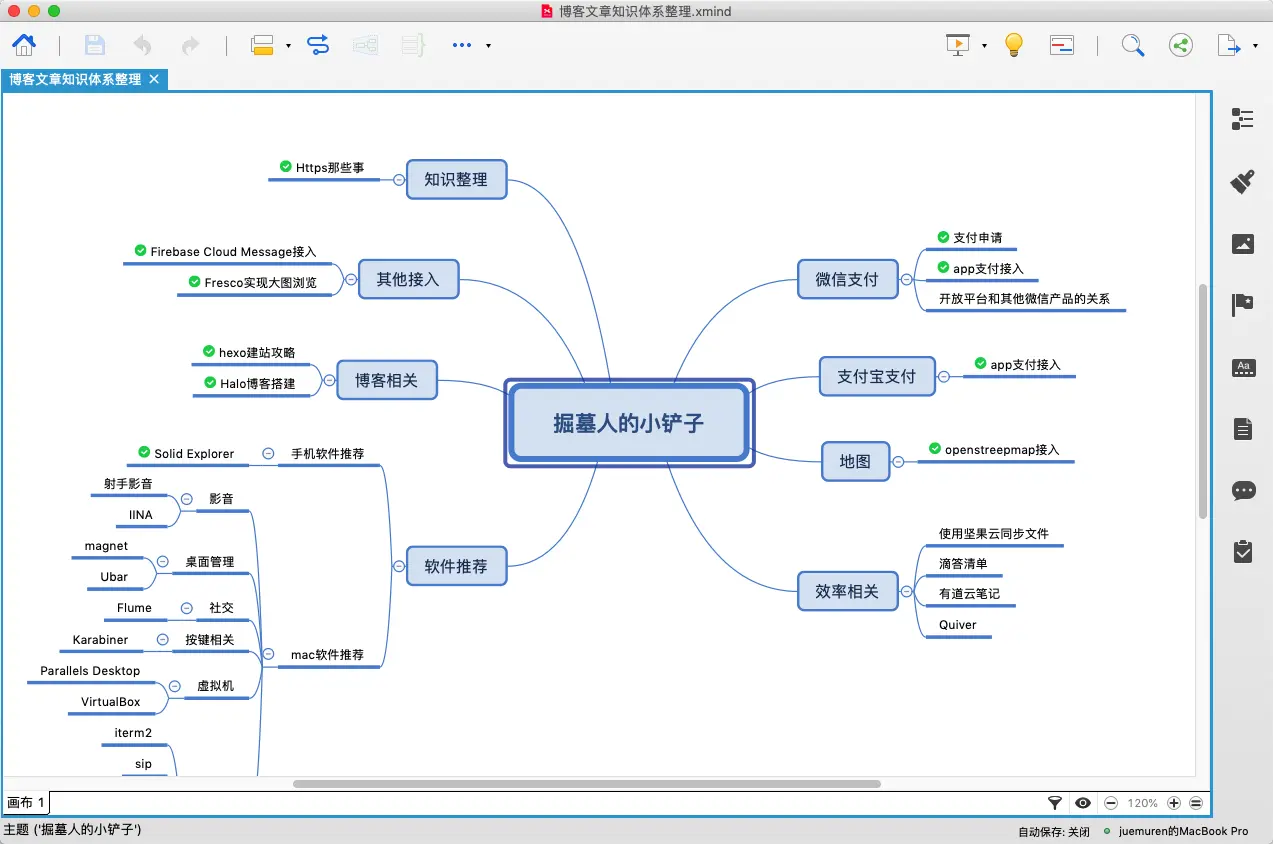
Task: Open export dropdown arrow
Action: point(1255,46)
